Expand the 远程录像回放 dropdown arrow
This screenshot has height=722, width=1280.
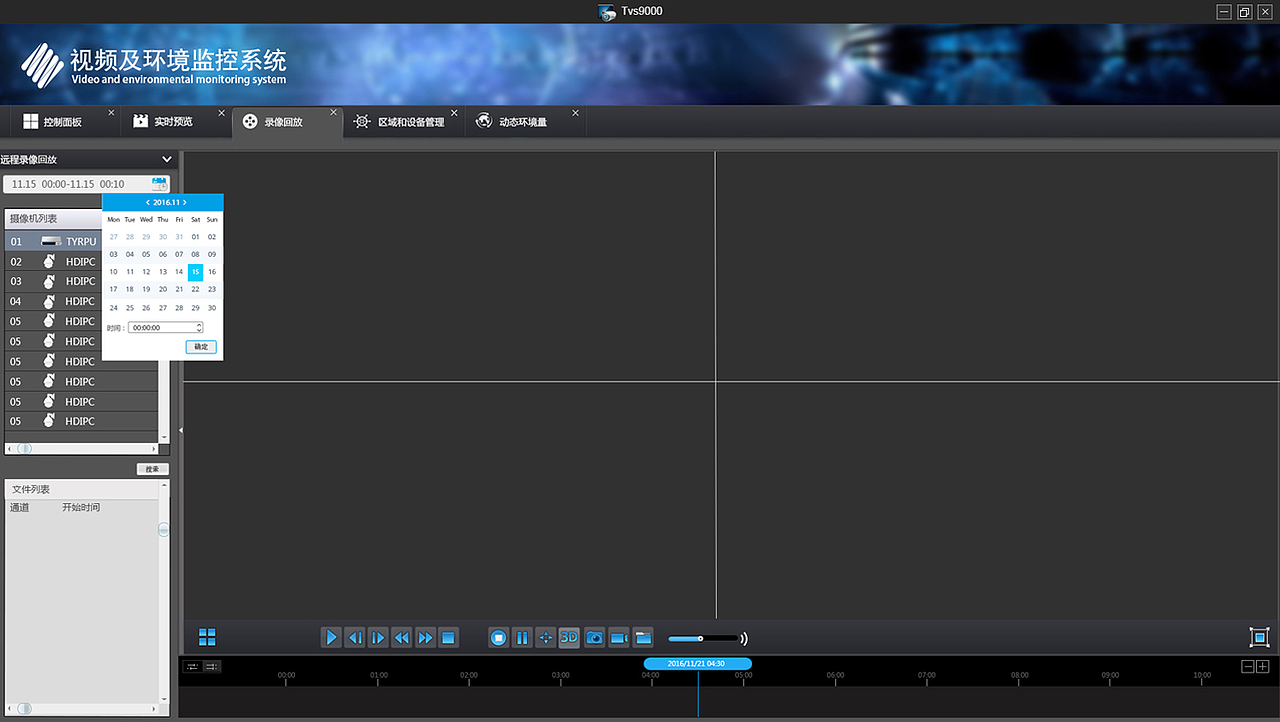tap(167, 159)
